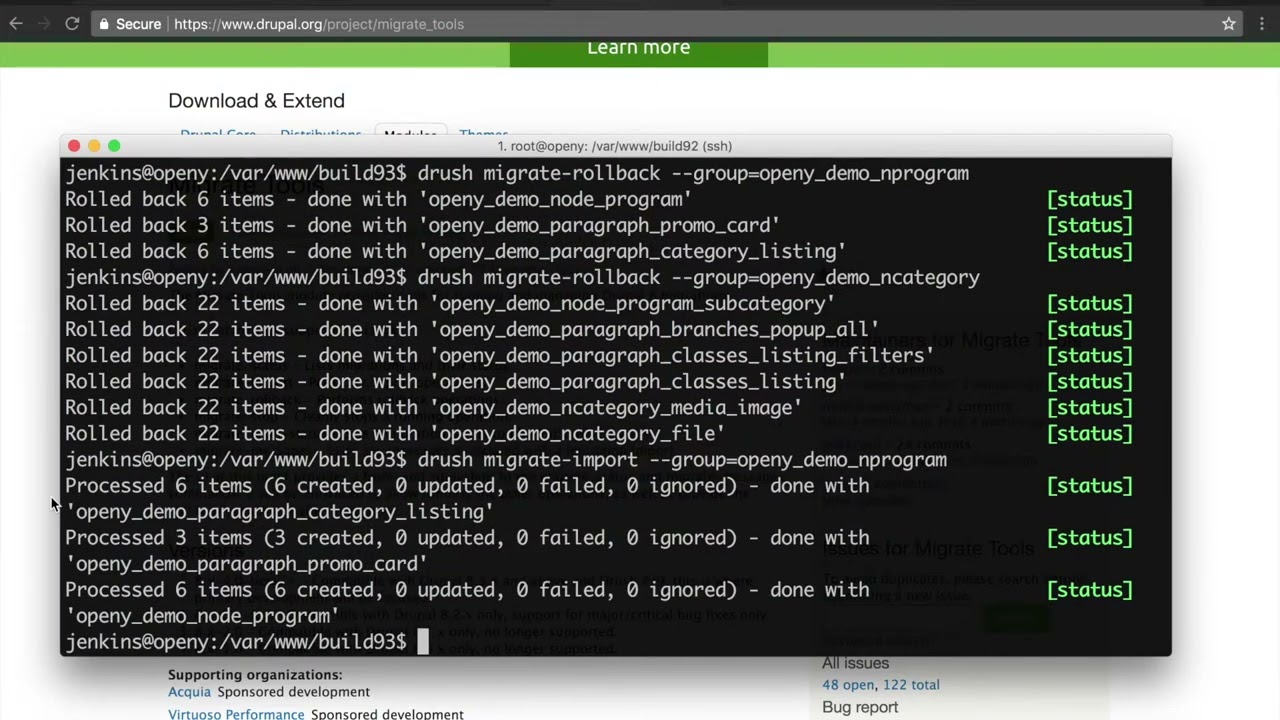Click 'openy_demo_paragraph_branches_popup_all' line

point(472,329)
